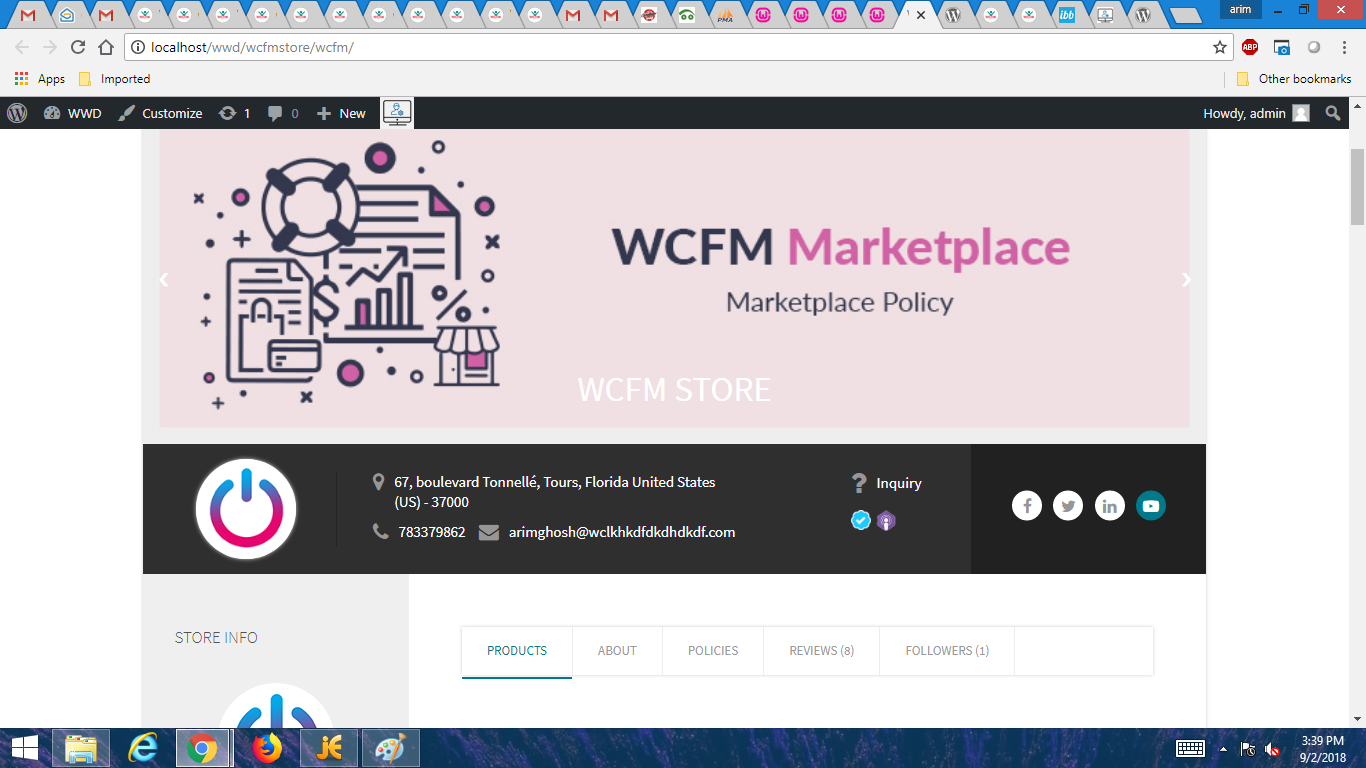1366x768 pixels.
Task: Check the pending updates icon showing 1
Action: (234, 113)
